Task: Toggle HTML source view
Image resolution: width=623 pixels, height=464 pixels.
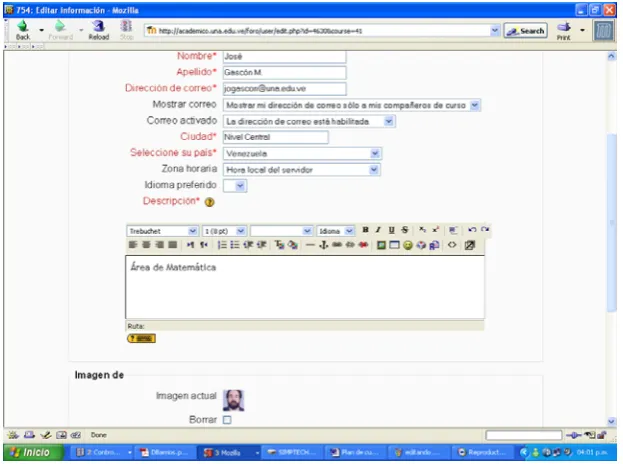Action: [452, 245]
